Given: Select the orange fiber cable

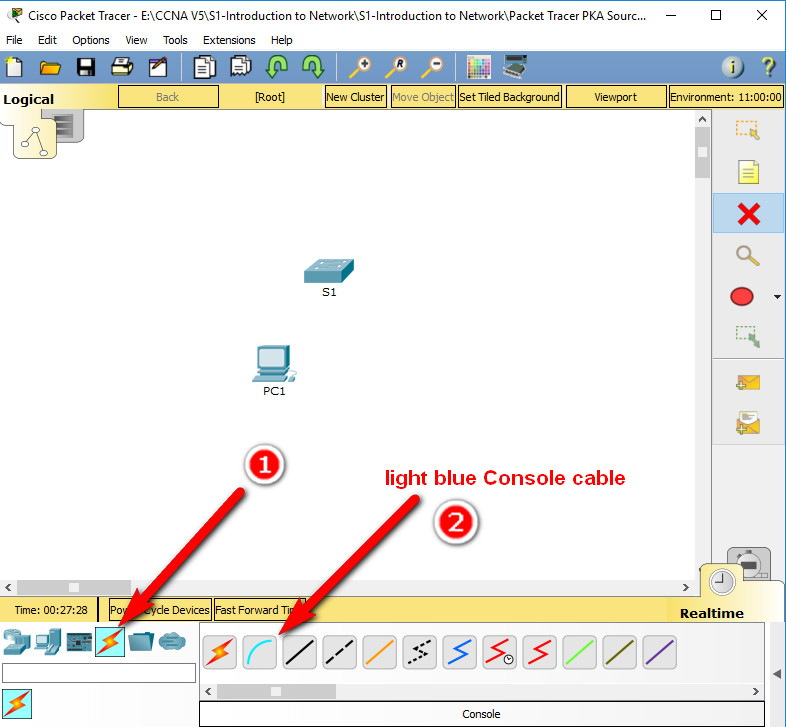Looking at the screenshot, I should pyautogui.click(x=379, y=653).
